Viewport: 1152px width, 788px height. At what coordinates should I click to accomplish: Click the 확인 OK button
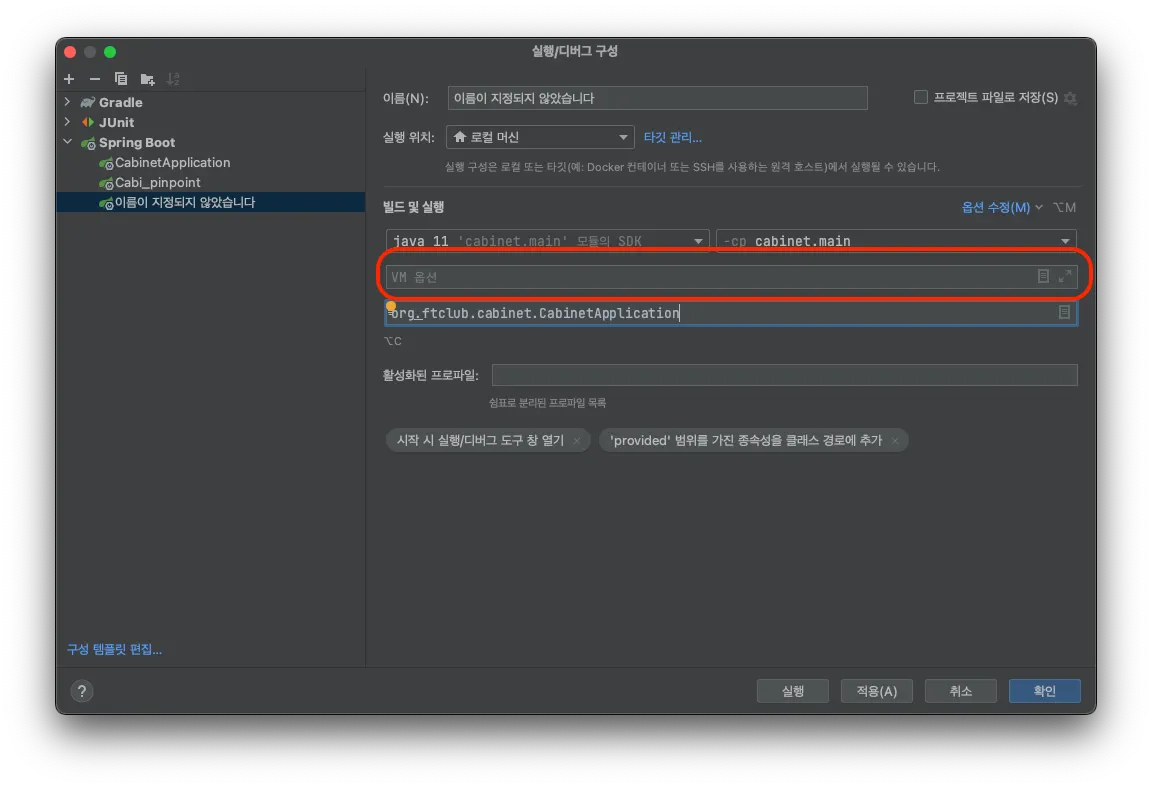[1044, 691]
